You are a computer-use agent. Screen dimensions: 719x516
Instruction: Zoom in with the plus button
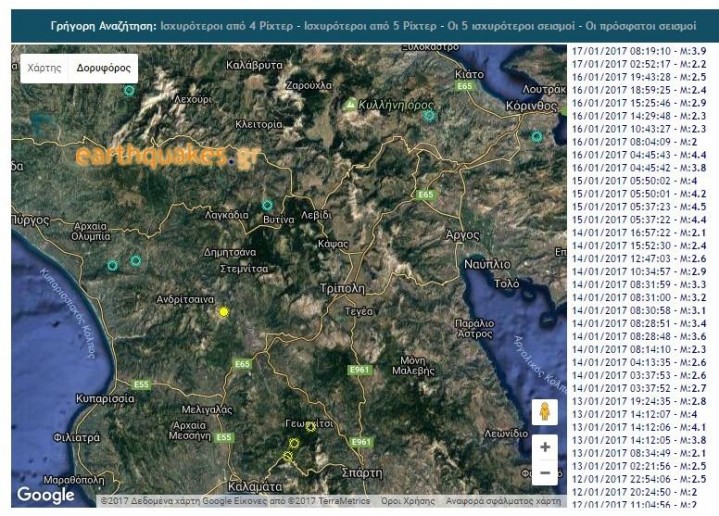(544, 447)
